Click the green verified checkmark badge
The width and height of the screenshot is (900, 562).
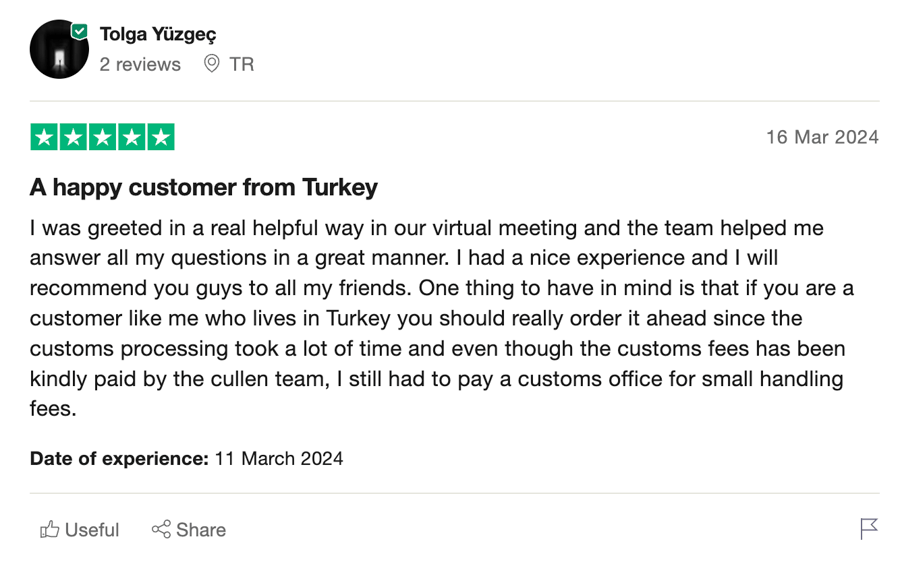tap(79, 31)
